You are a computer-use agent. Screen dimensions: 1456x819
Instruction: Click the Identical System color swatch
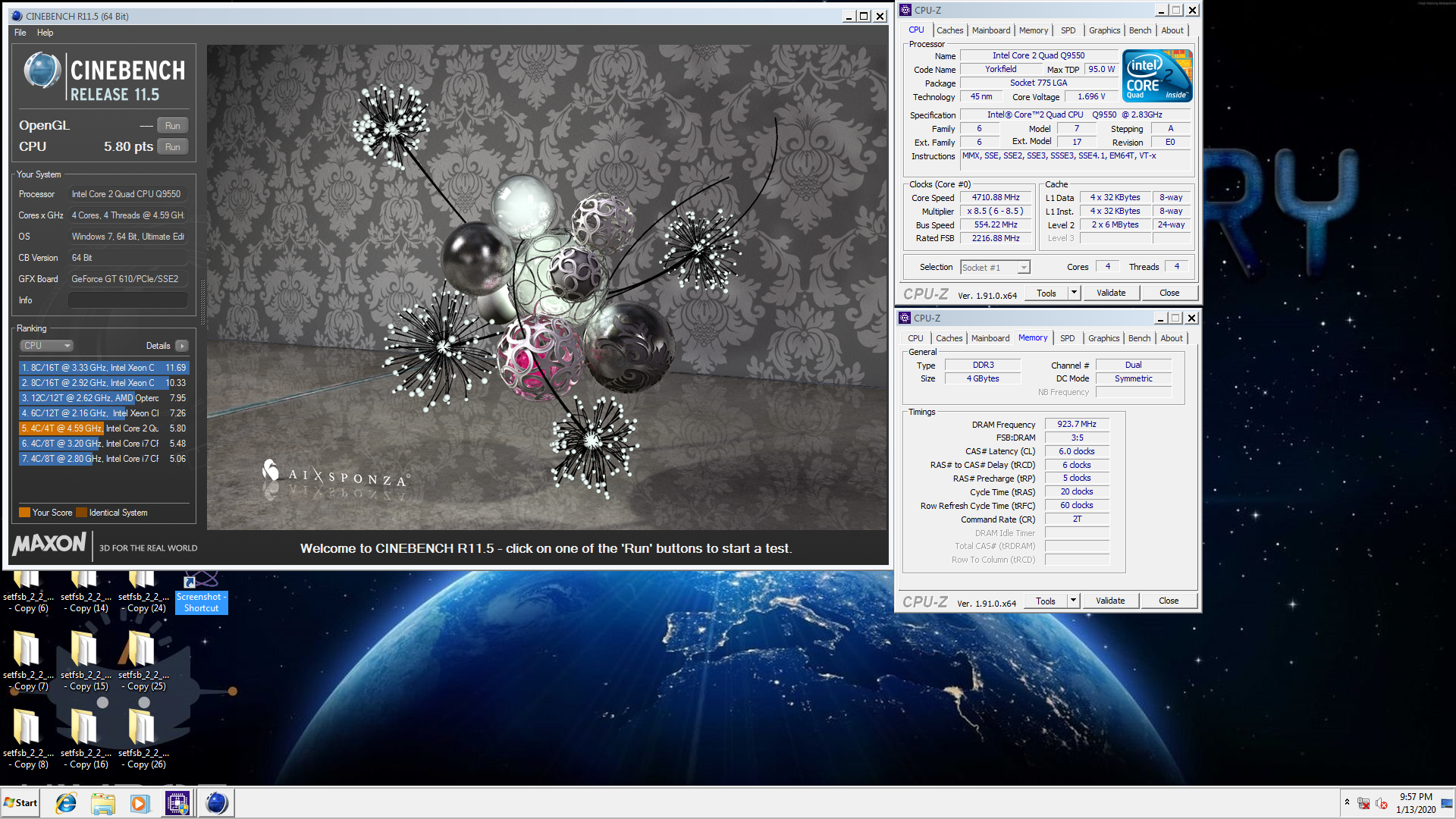coord(81,513)
